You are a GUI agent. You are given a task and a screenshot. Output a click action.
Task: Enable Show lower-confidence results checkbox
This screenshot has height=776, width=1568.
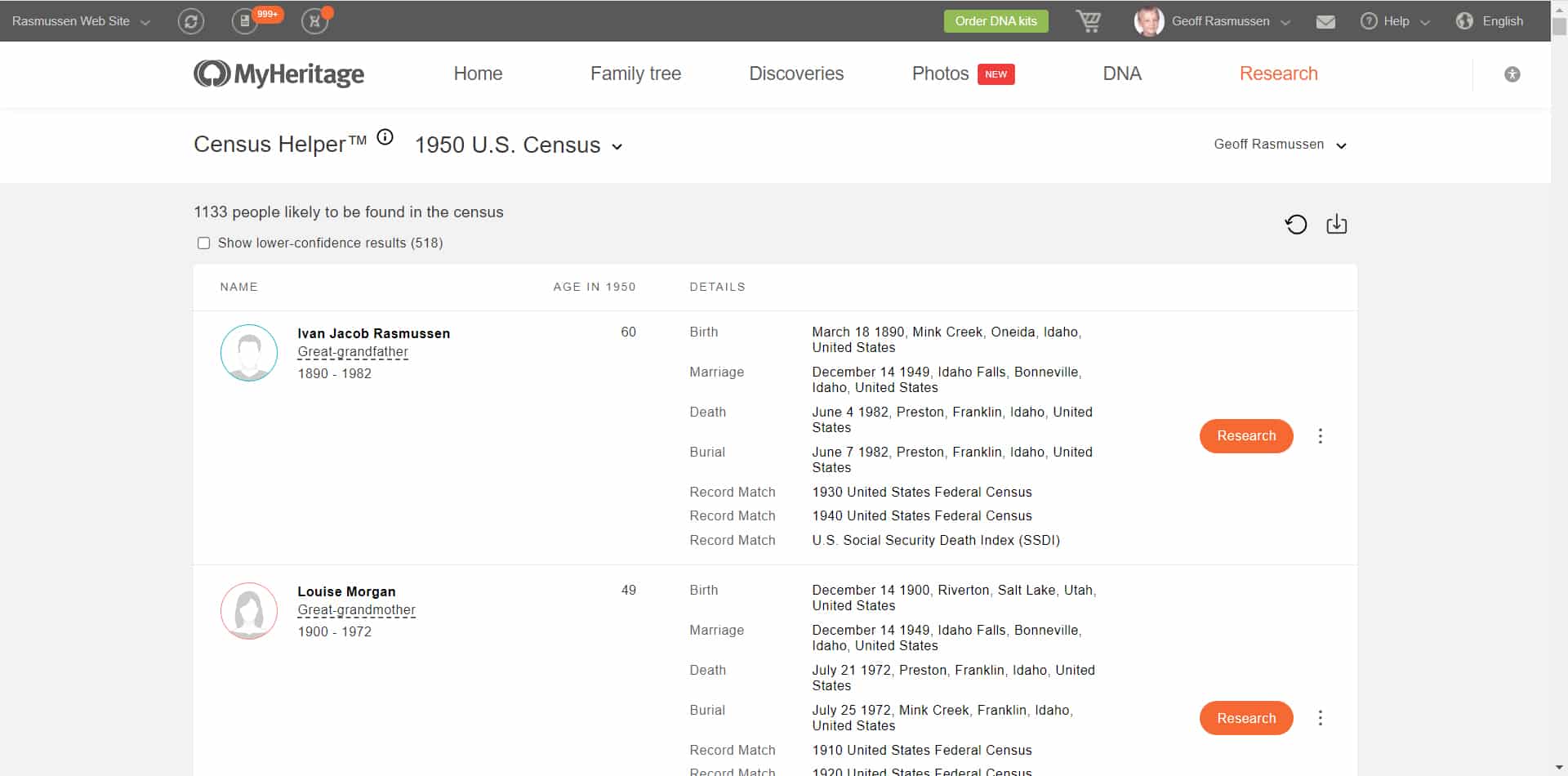pyautogui.click(x=204, y=243)
